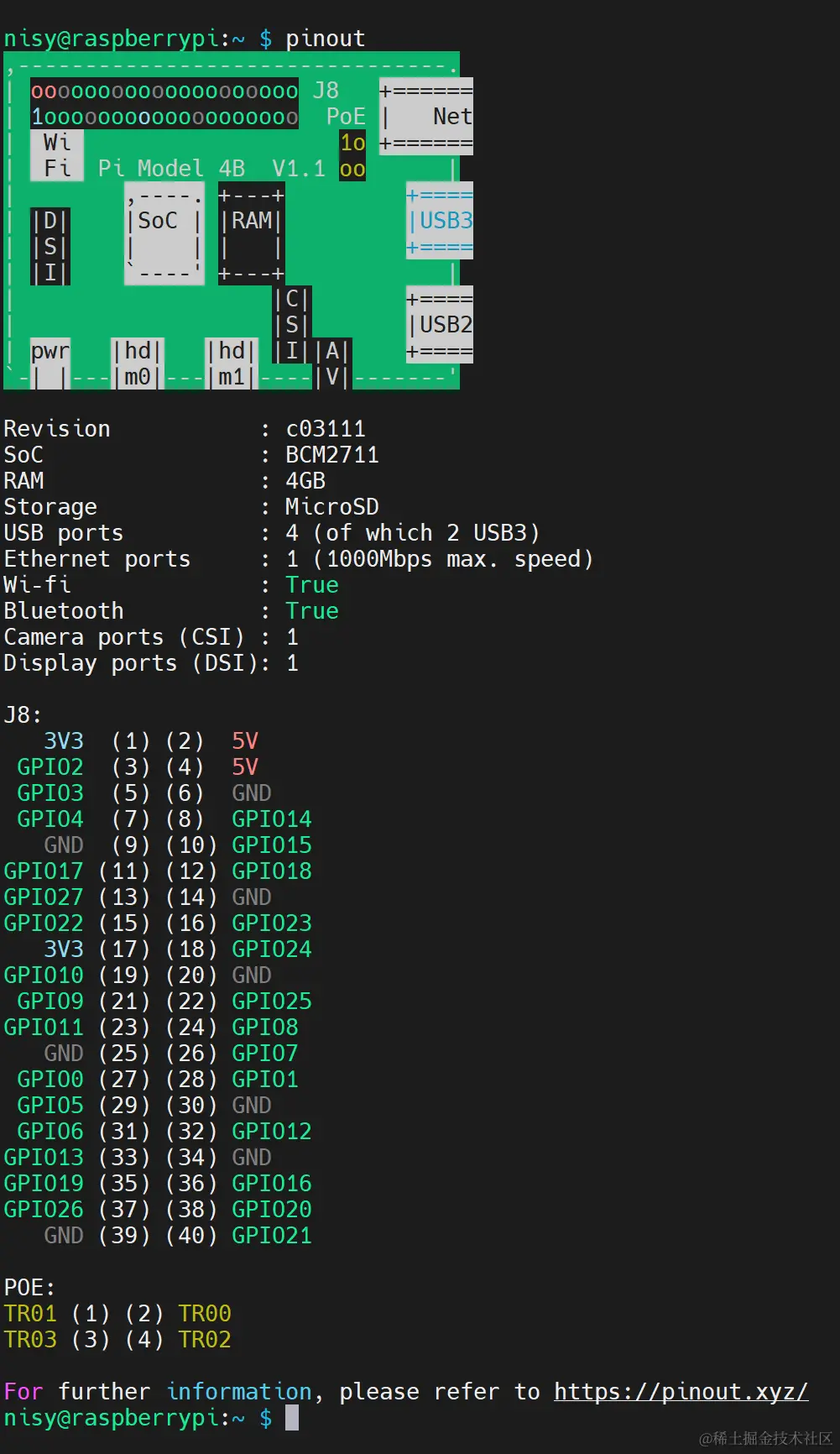
Task: Select pin label GPIO26
Action: 44,1210
